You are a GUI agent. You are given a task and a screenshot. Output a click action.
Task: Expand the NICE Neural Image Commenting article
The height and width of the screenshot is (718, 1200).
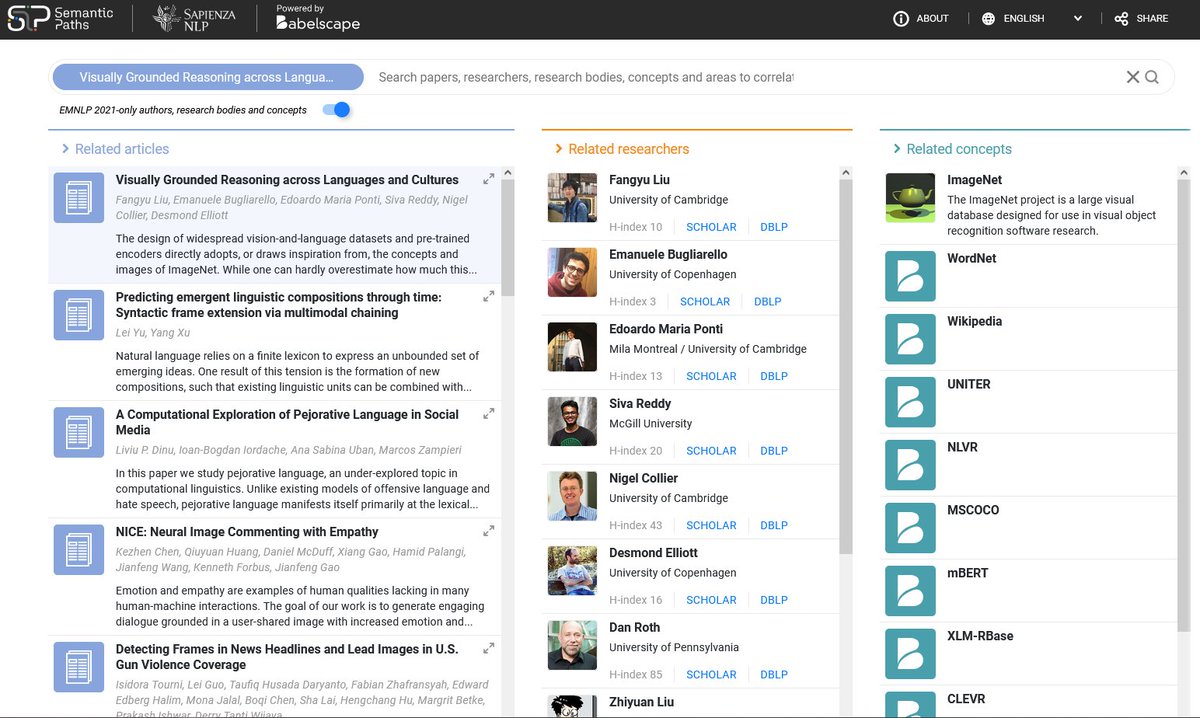pyautogui.click(x=489, y=531)
